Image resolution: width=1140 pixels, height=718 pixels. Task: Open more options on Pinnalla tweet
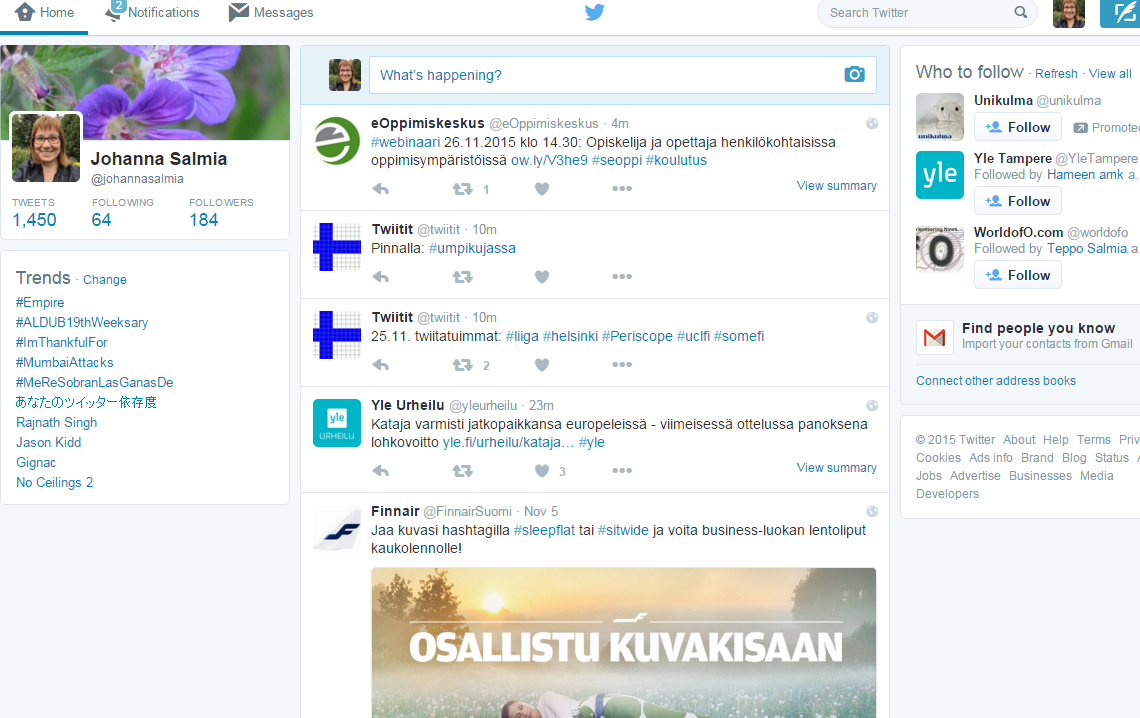click(622, 277)
